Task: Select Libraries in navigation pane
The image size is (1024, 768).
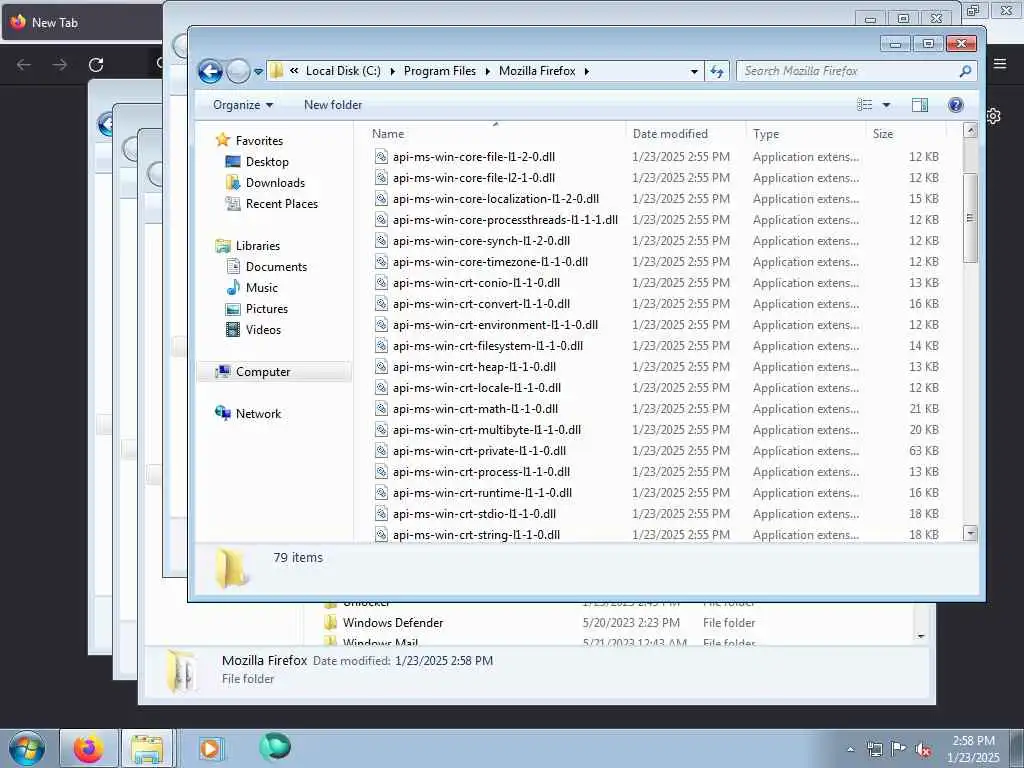Action: coord(257,246)
